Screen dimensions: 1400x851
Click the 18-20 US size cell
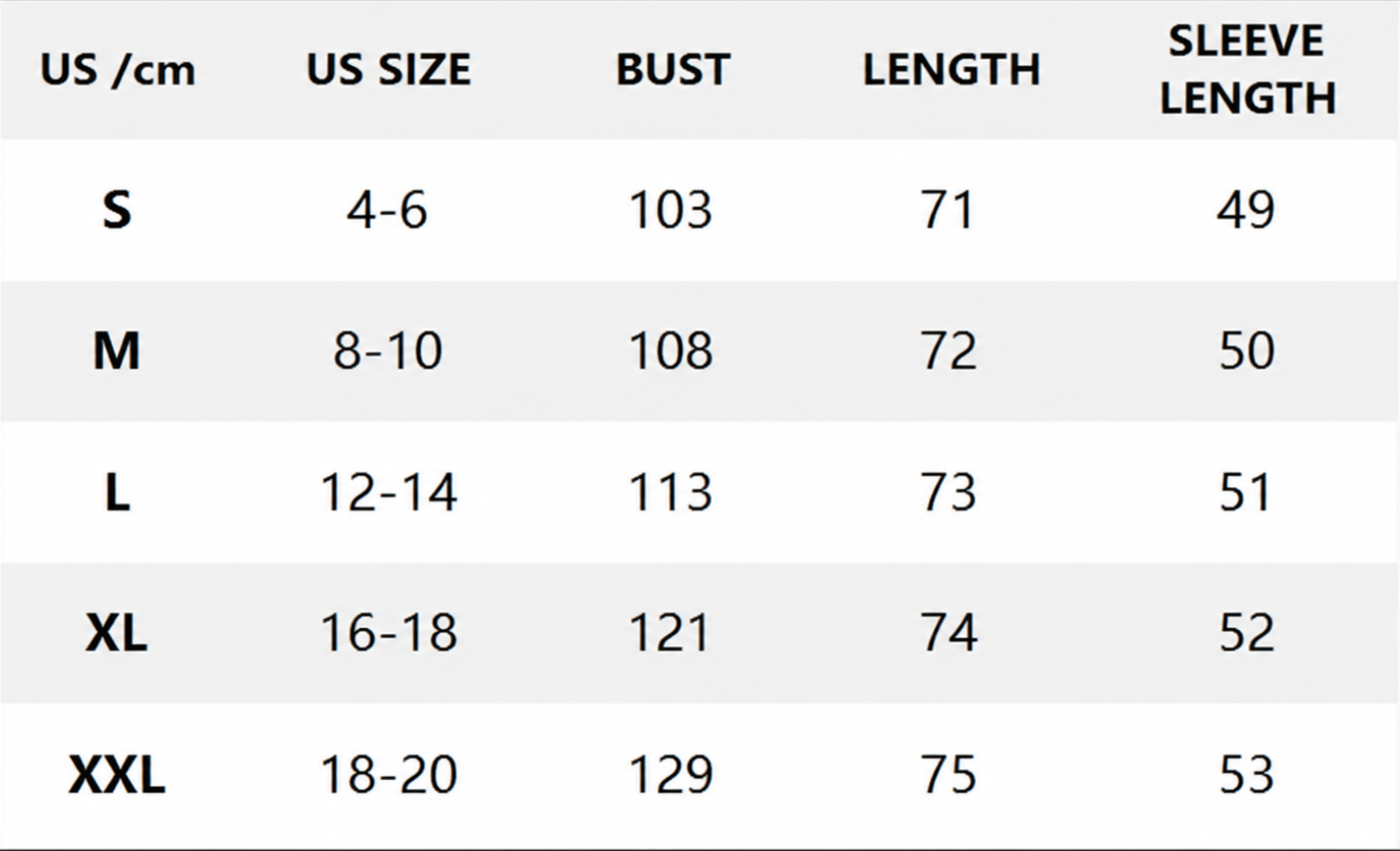point(389,775)
